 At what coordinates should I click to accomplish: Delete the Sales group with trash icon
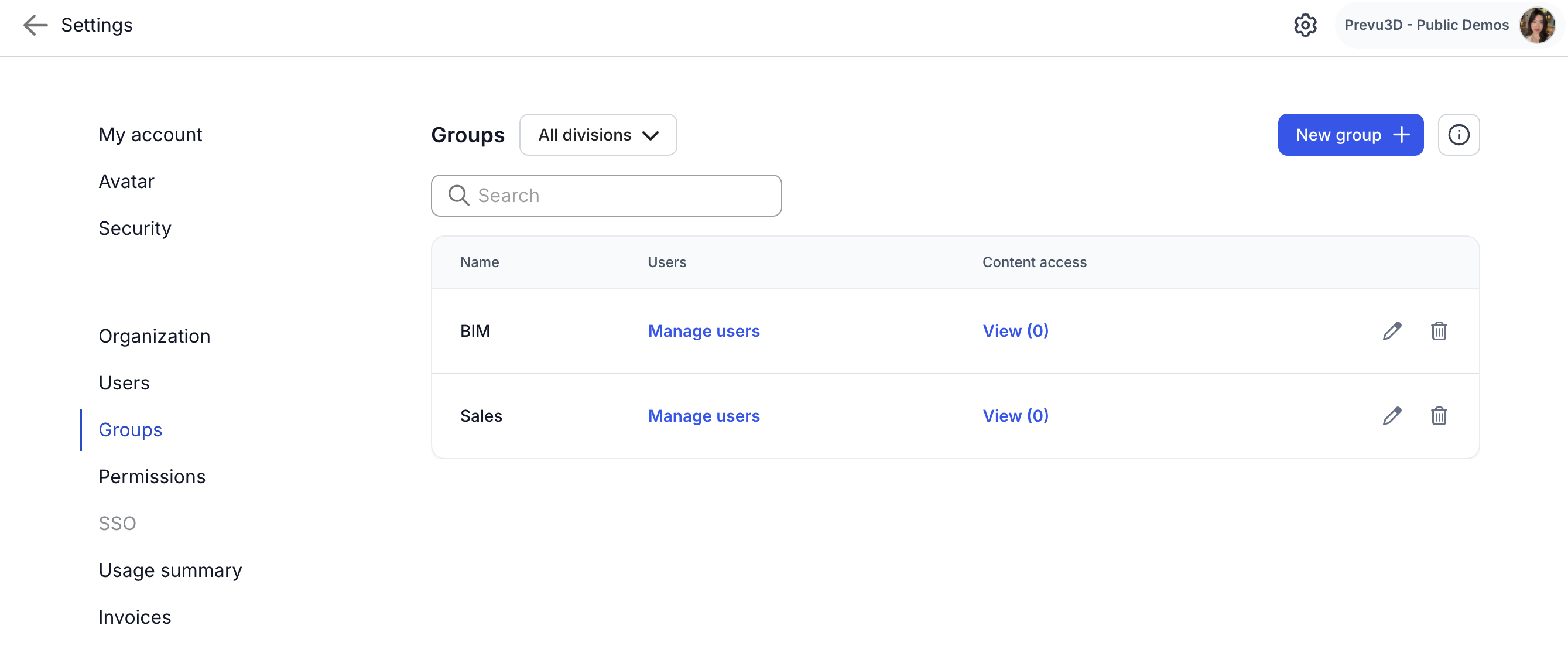point(1439,415)
